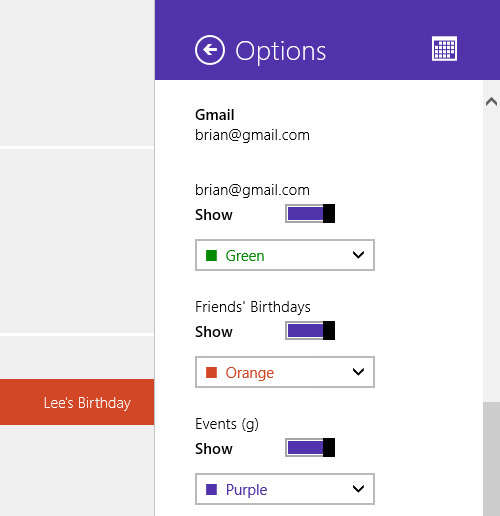Click the Gmail account heading
This screenshot has width=500, height=516.
pos(215,115)
